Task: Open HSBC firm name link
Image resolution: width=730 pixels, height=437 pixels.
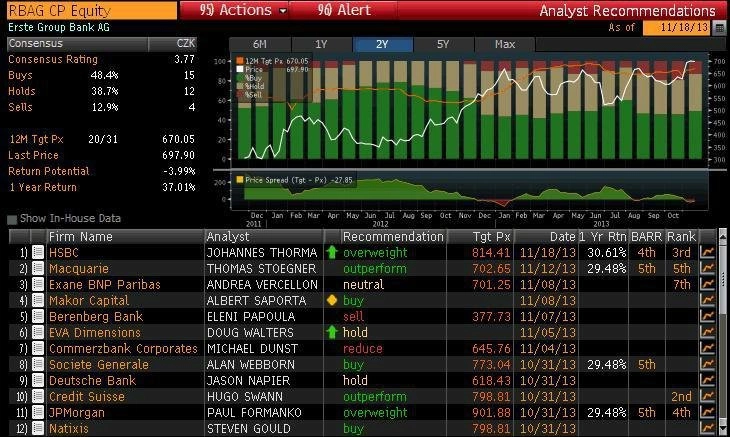Action: tap(64, 253)
